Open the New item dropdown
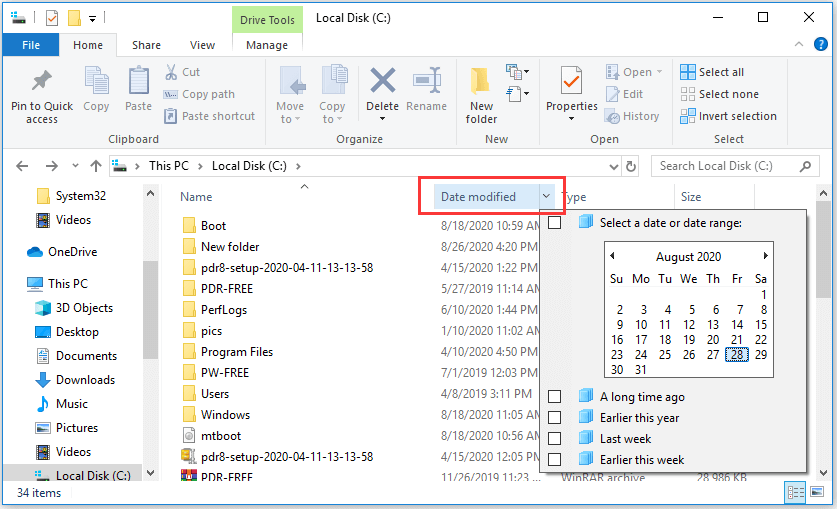 click(517, 71)
